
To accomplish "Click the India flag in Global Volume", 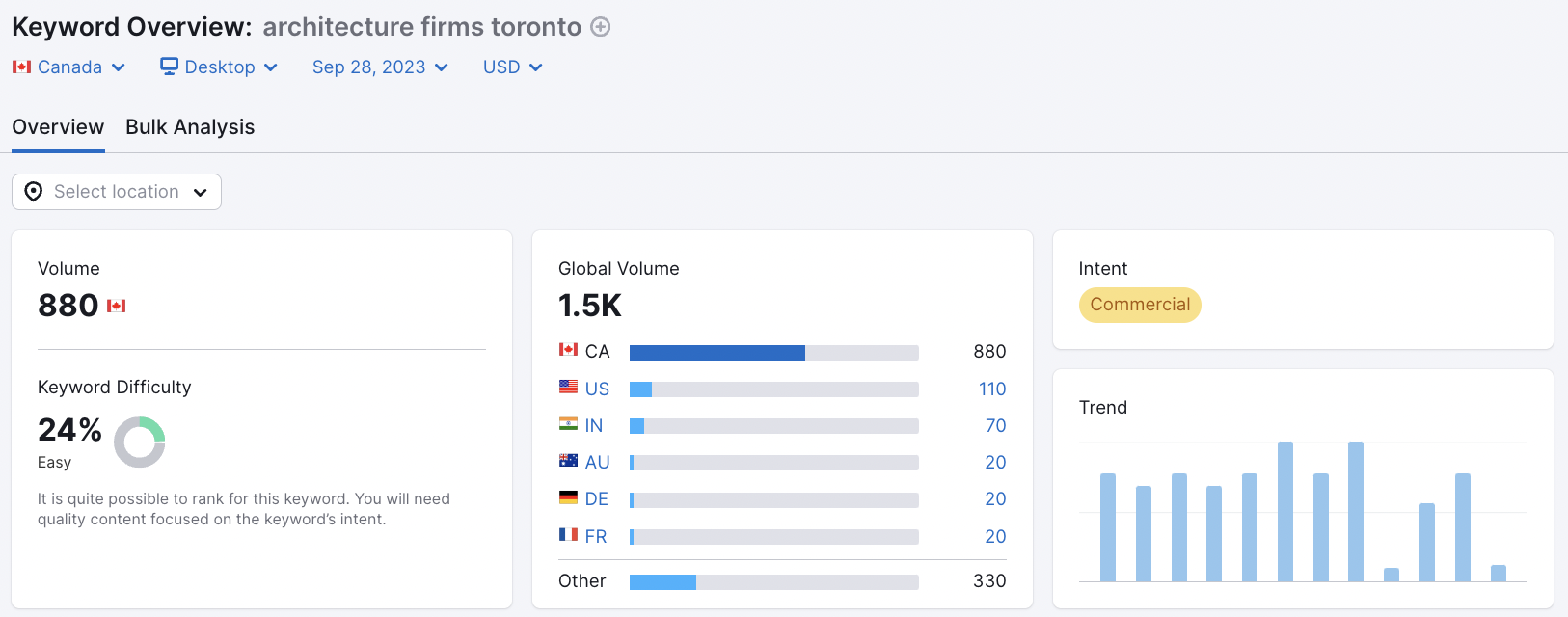I will [x=568, y=424].
